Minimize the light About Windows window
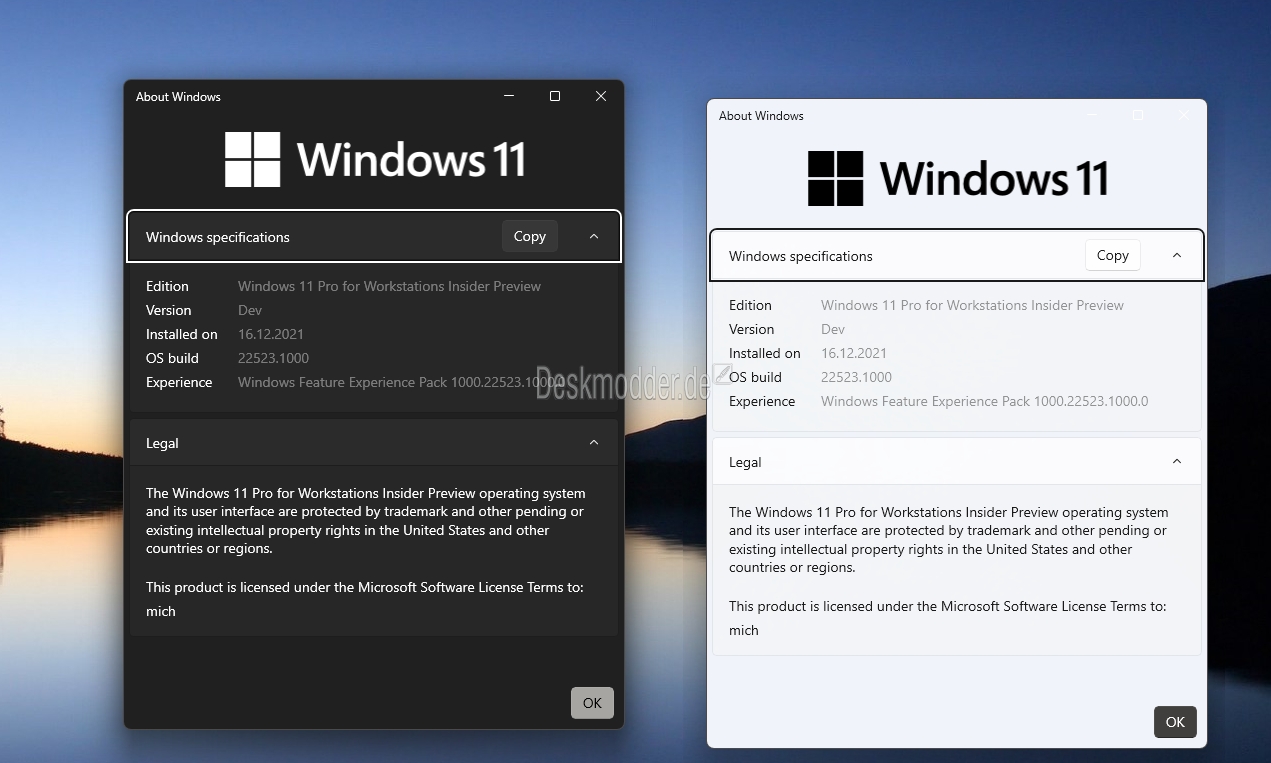The width and height of the screenshot is (1271, 763). (1092, 115)
